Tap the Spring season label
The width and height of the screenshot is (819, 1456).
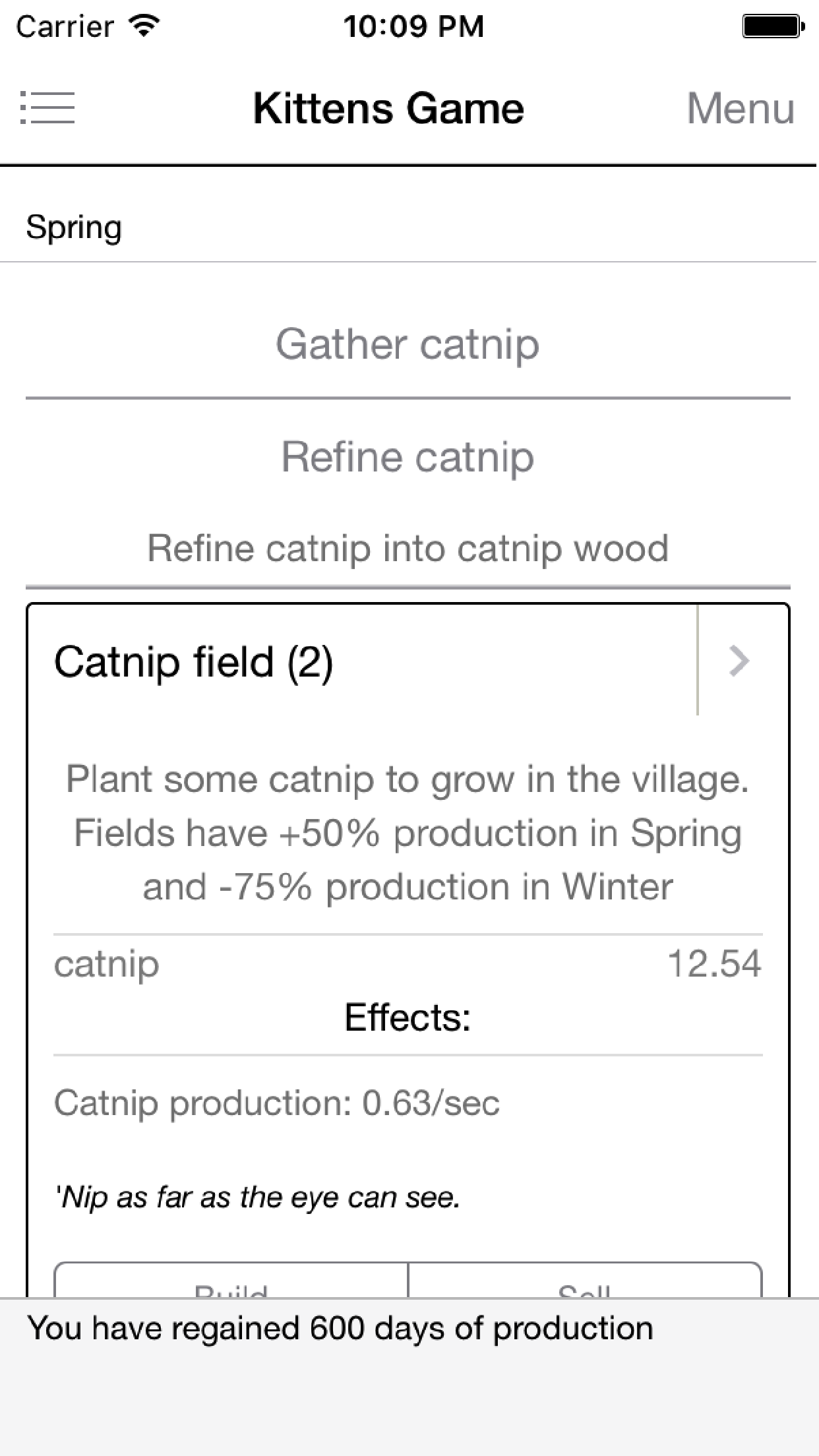(74, 228)
